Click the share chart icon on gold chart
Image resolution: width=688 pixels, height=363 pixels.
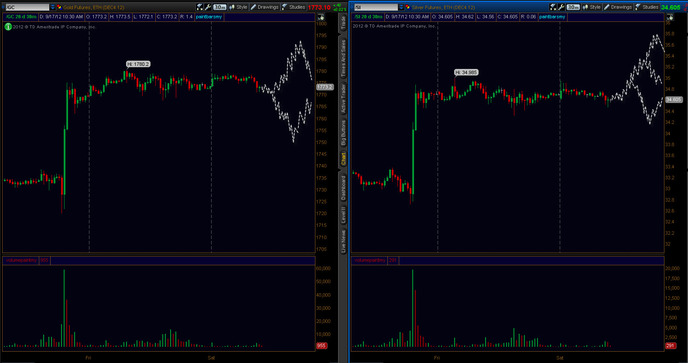[200, 7]
